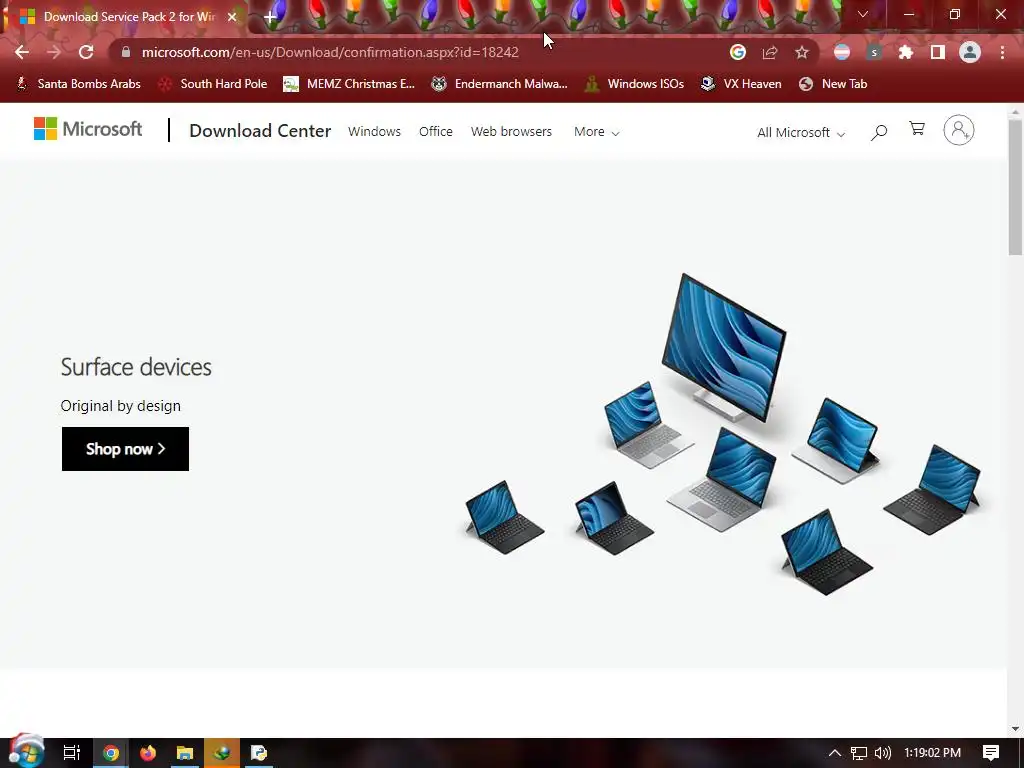1024x768 pixels.
Task: Open the Web browsers navigation item
Action: point(511,131)
